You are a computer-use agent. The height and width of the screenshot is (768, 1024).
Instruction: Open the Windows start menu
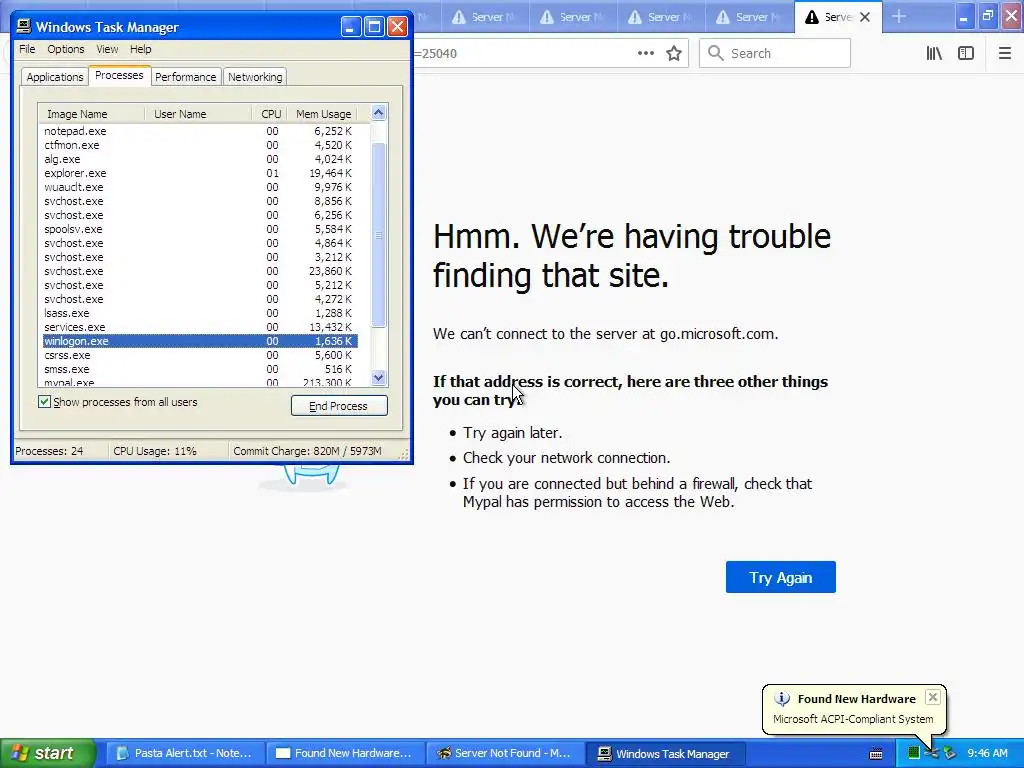(48, 753)
